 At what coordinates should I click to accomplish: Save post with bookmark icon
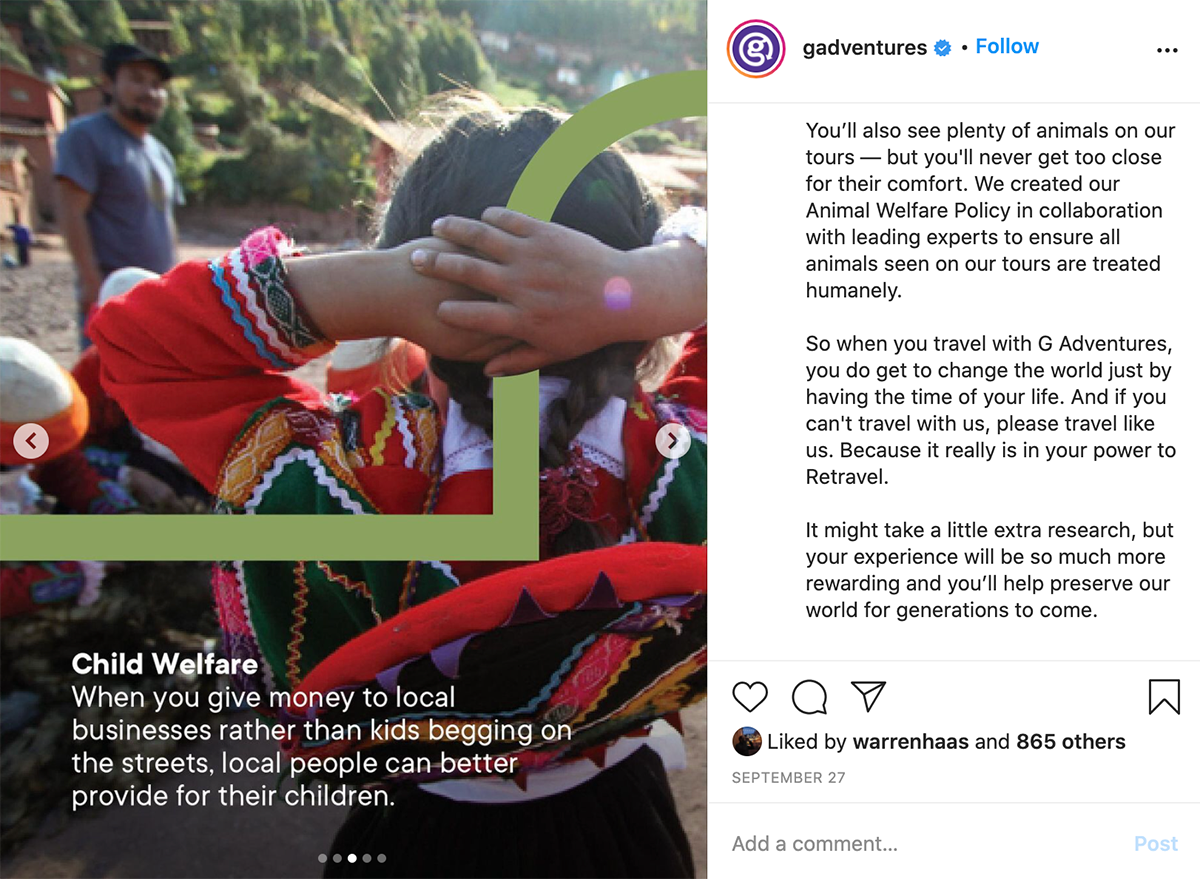tap(1164, 697)
